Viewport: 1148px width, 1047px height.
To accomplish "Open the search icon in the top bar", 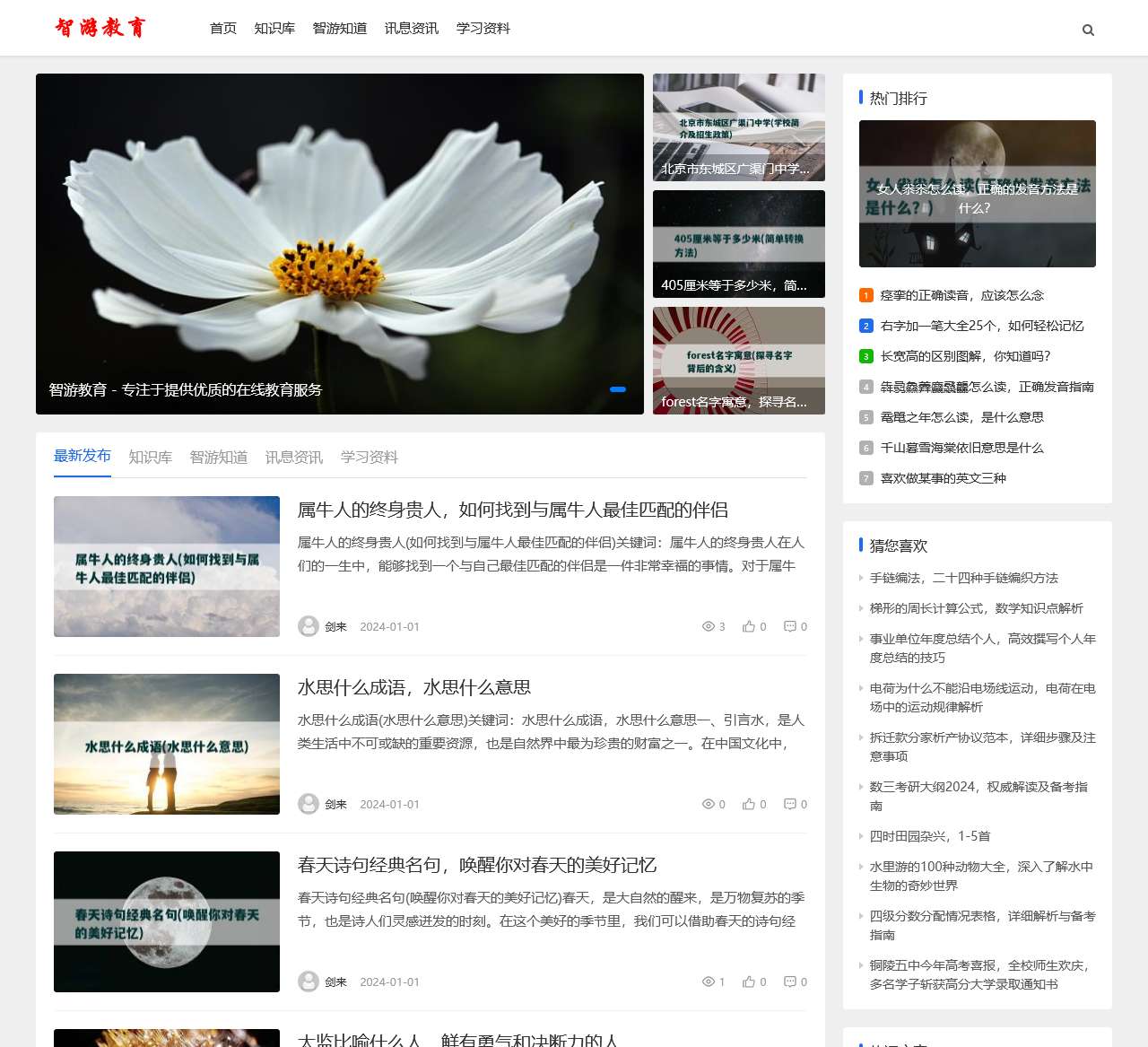I will 1088,29.
